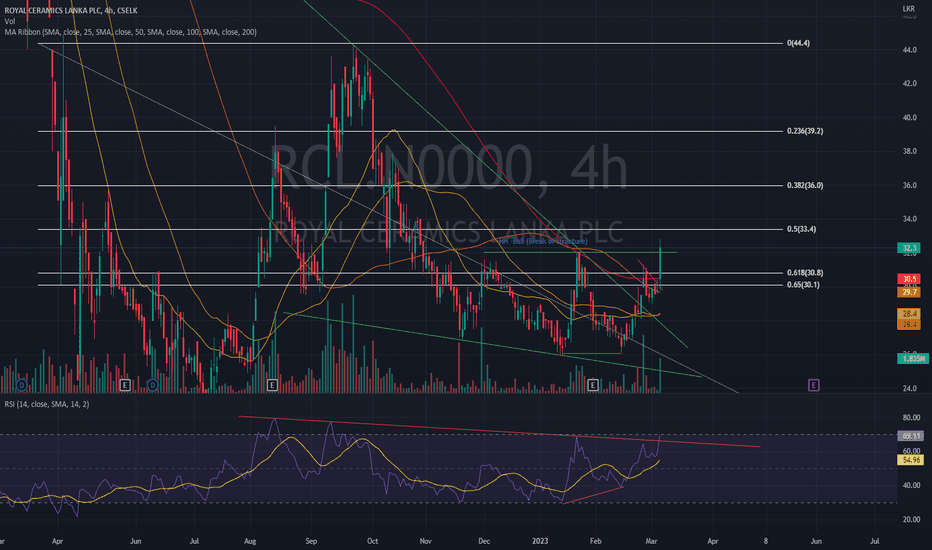Open the earnings E marker above Feb

(593, 385)
